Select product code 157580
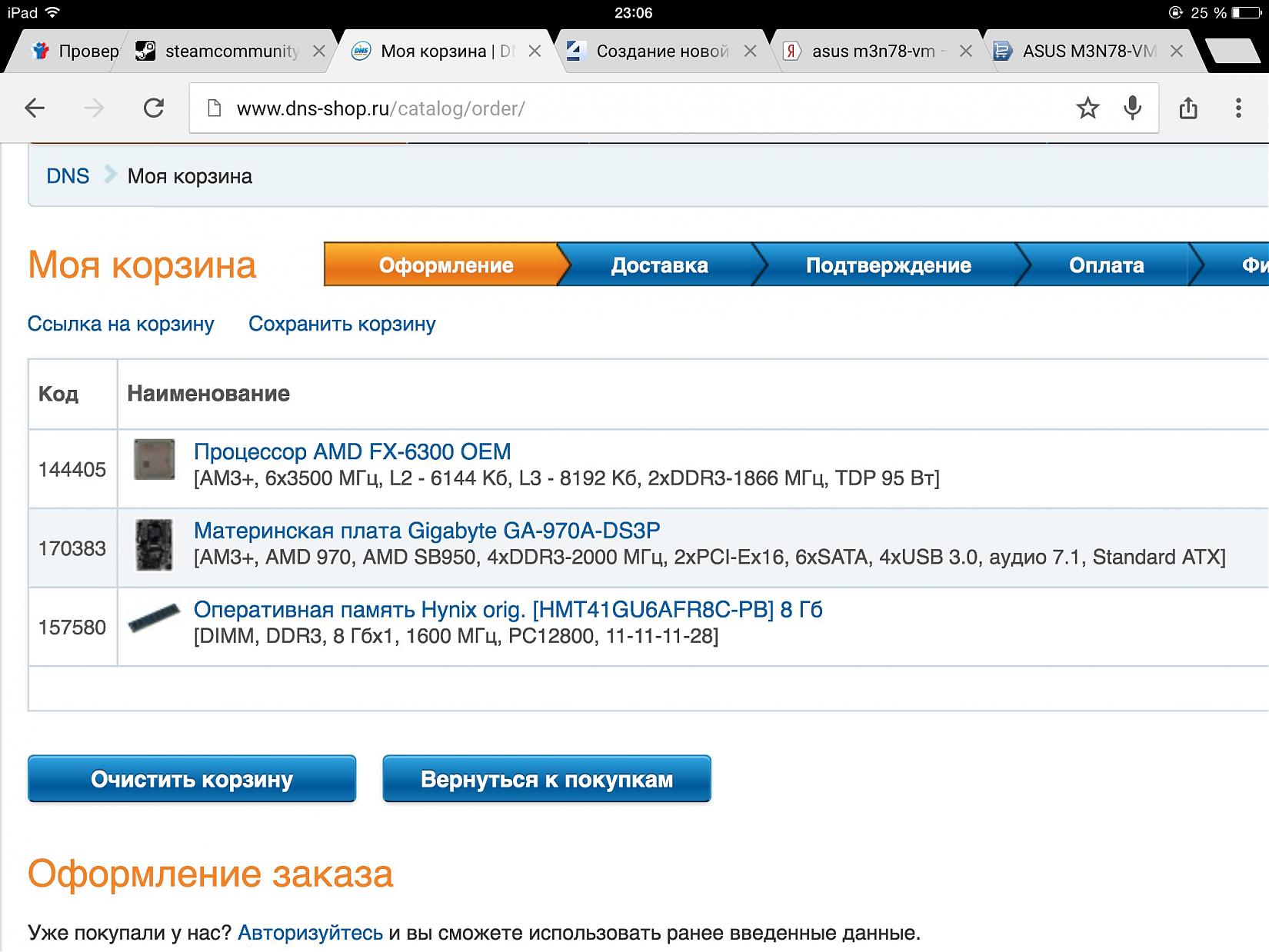This screenshot has width=1269, height=952. [72, 627]
